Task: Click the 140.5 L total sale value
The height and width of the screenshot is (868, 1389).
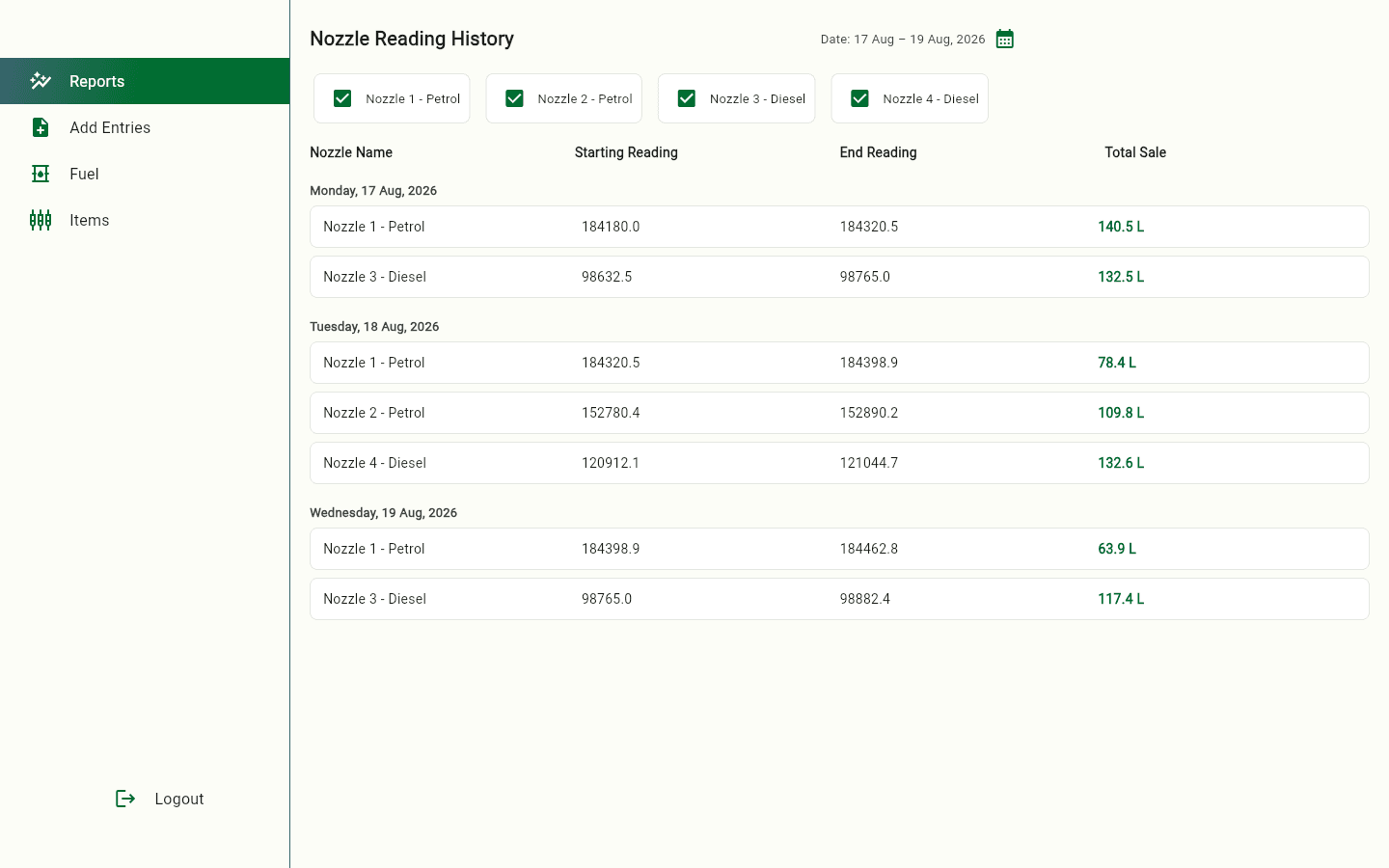Action: click(x=1121, y=227)
